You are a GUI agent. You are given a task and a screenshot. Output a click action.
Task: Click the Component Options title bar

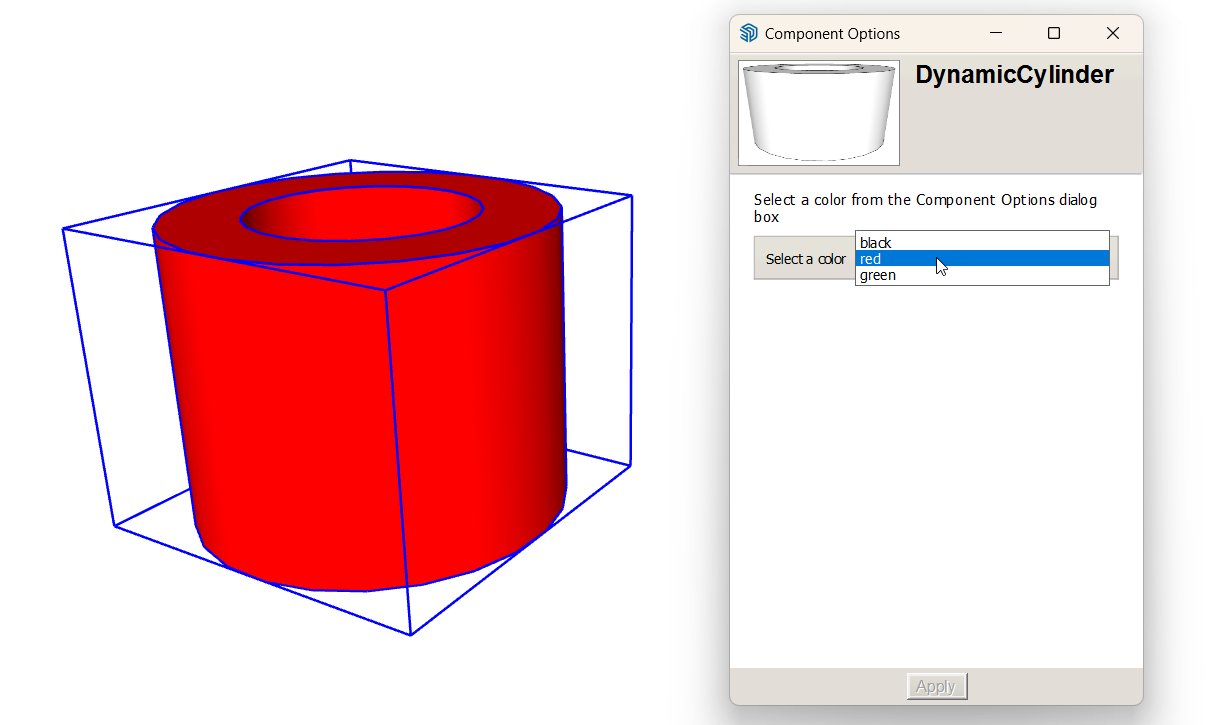click(830, 32)
